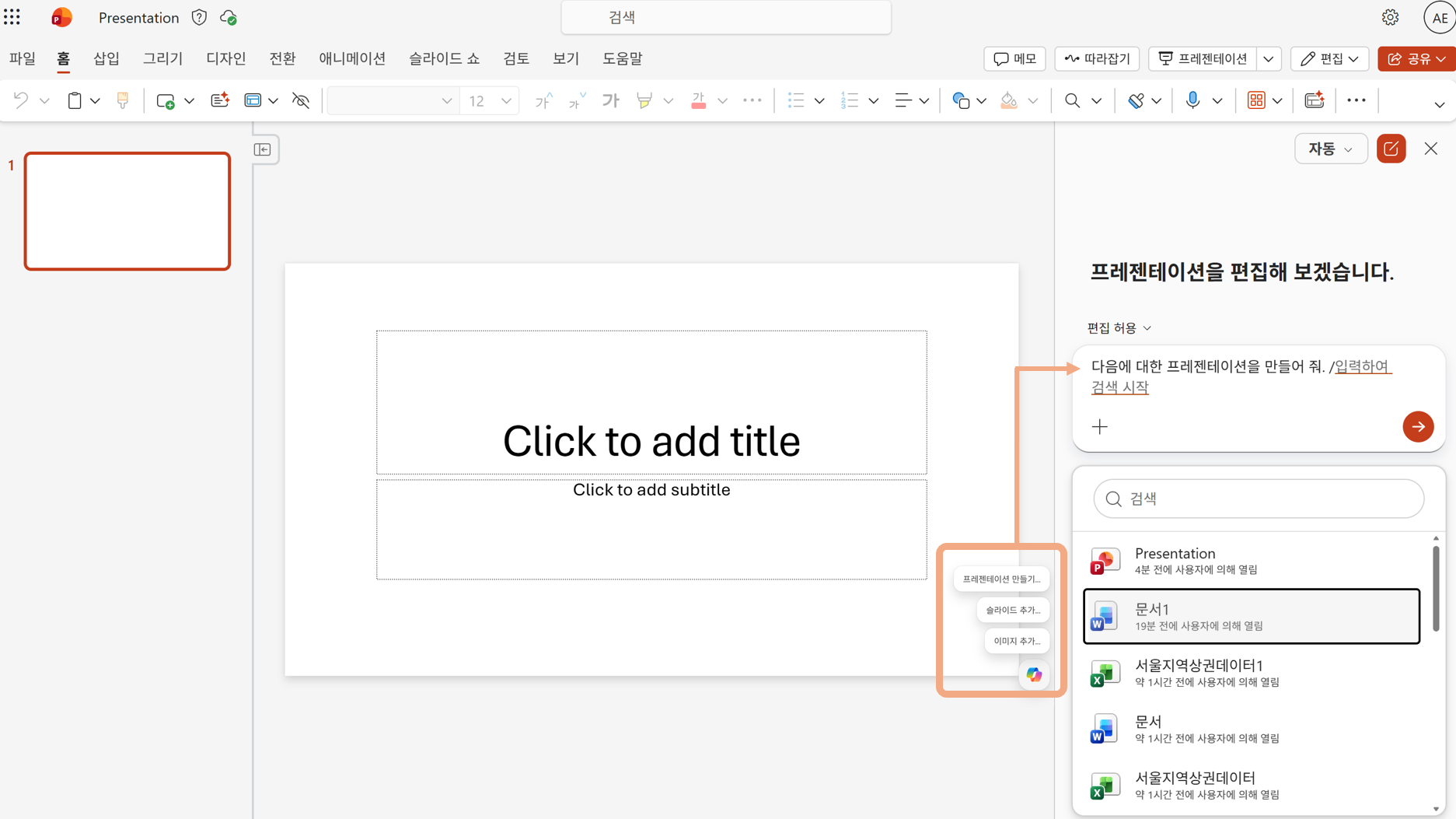Expand the 편집 허용 dropdown

click(x=1119, y=328)
